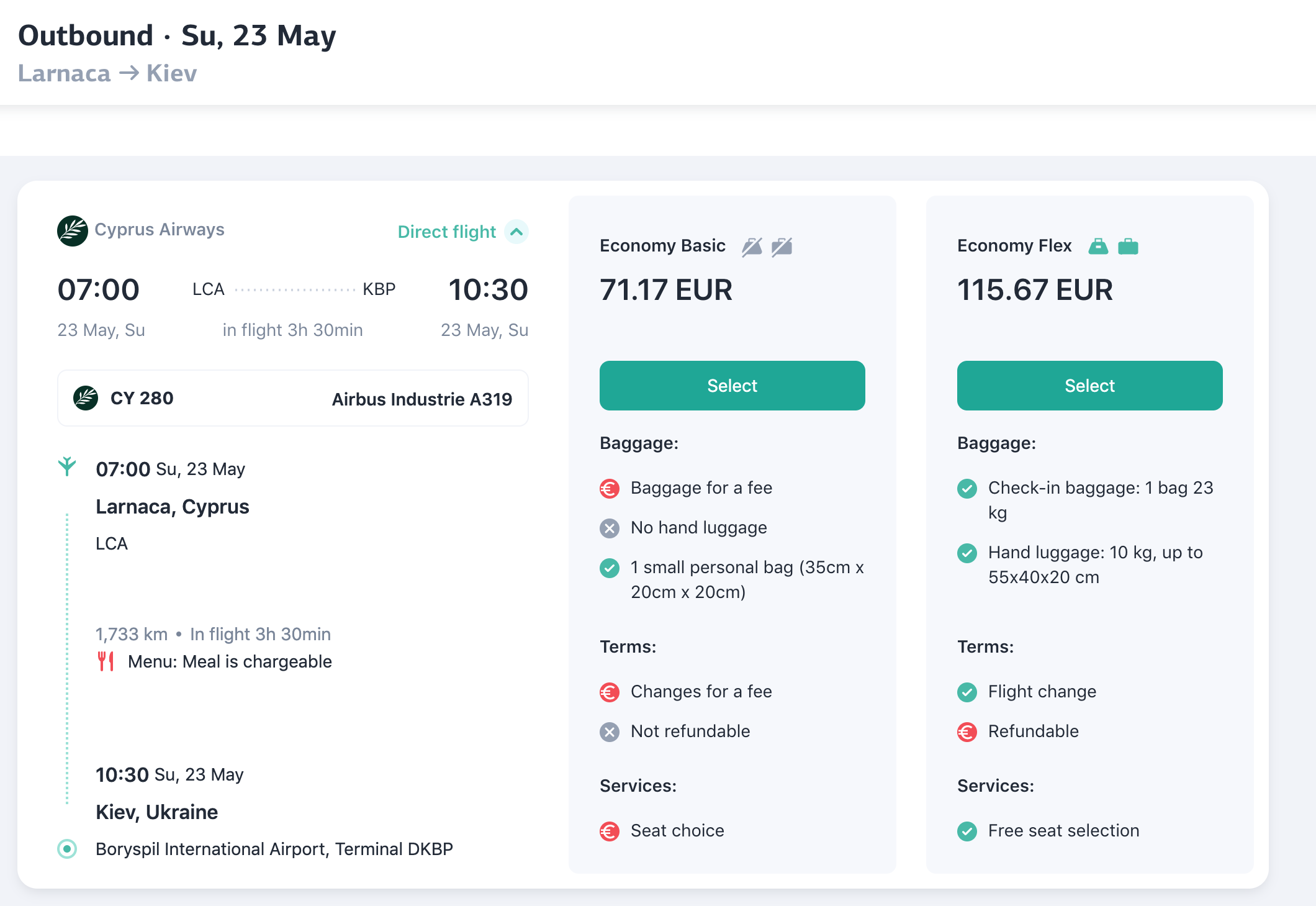
Task: Click the 71.17 EUR price
Action: click(666, 290)
